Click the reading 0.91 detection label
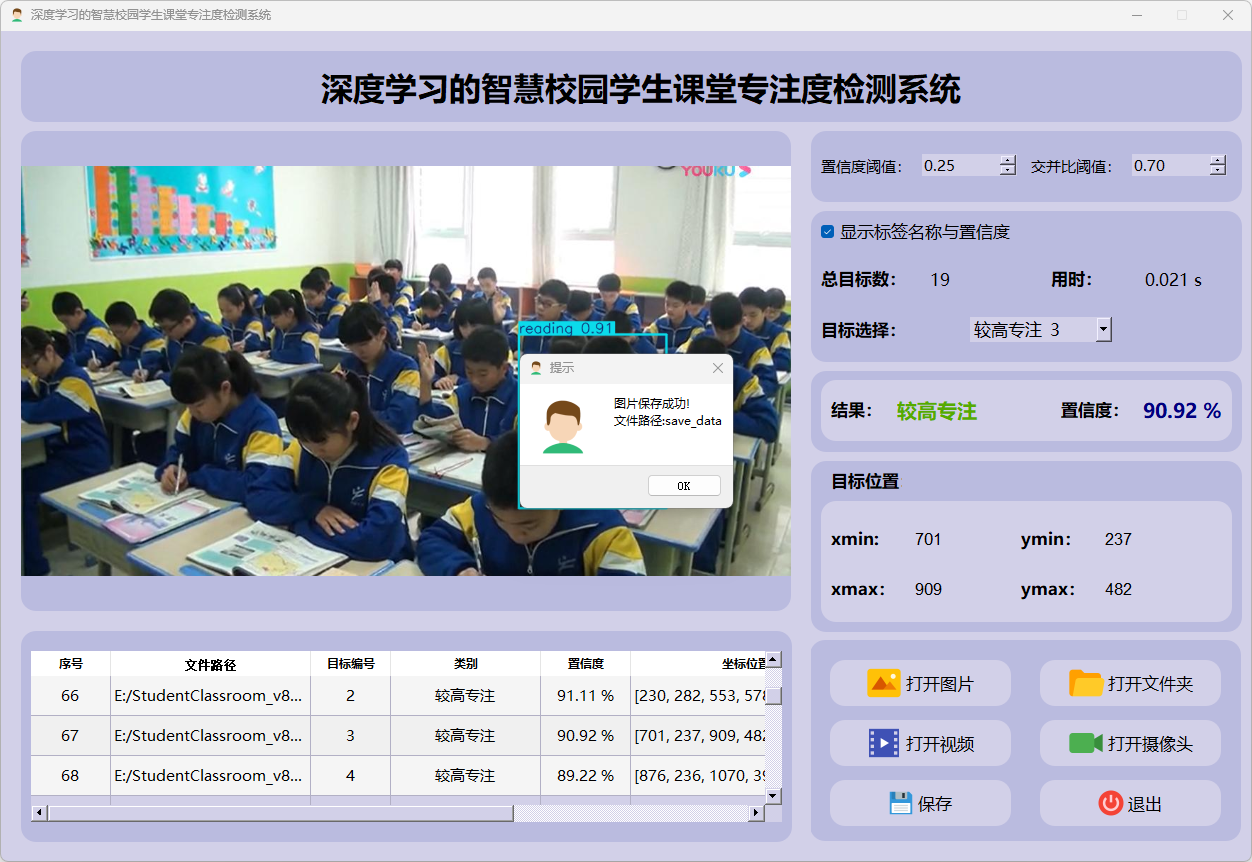Viewport: 1252px width, 862px height. (566, 328)
